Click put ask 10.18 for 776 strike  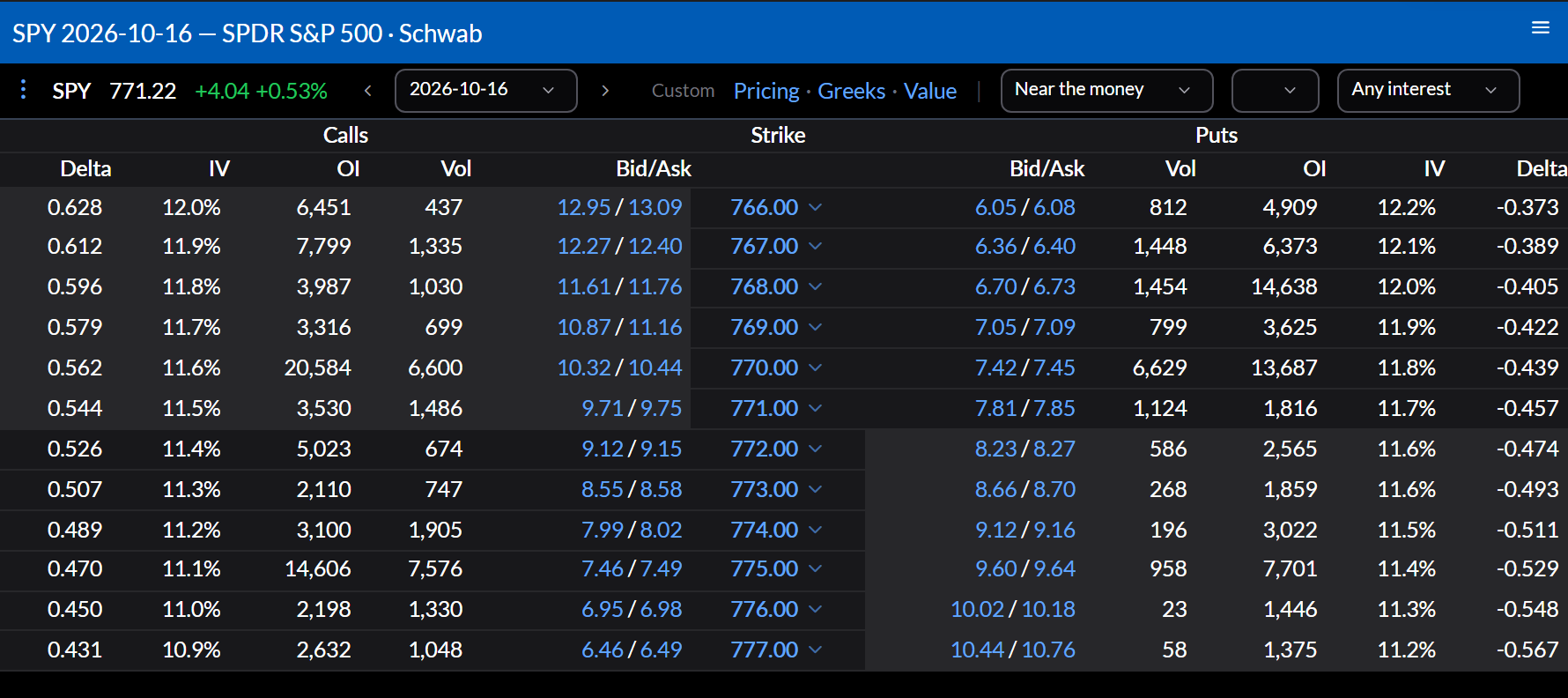coord(1048,609)
